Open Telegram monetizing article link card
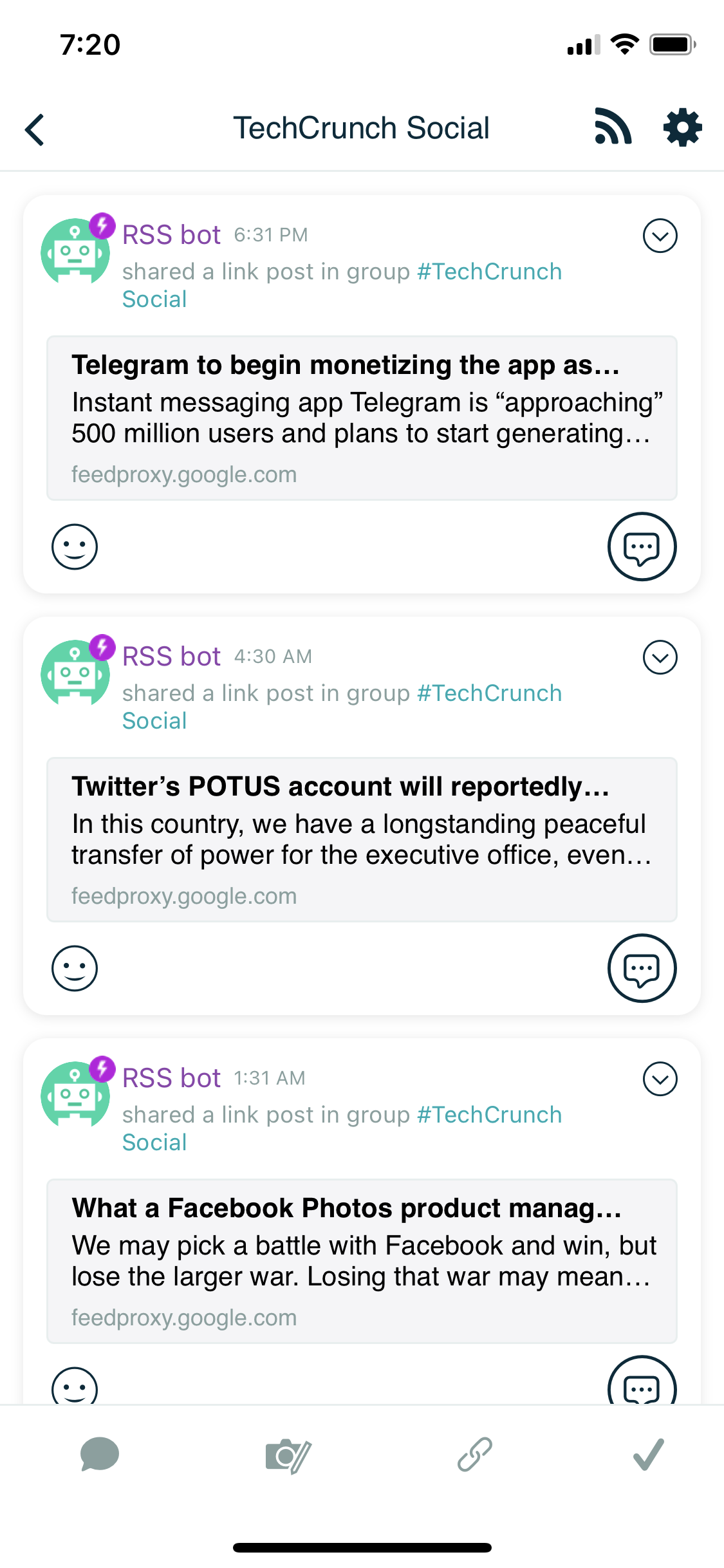This screenshot has width=724, height=1568. coord(362,418)
